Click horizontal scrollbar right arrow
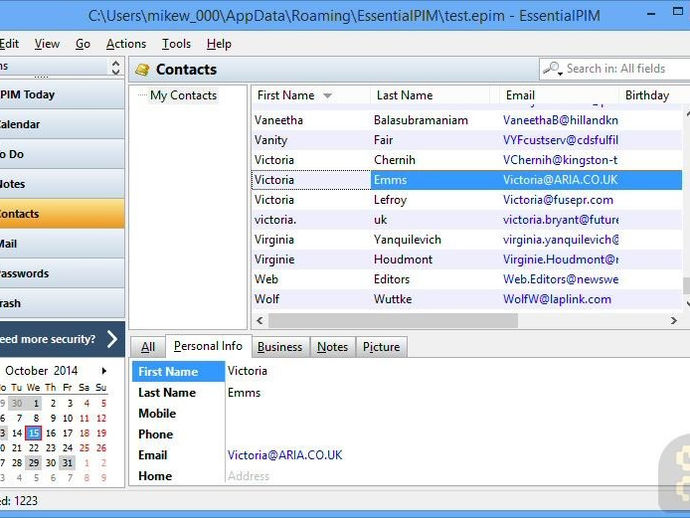The width and height of the screenshot is (690, 518). (673, 320)
